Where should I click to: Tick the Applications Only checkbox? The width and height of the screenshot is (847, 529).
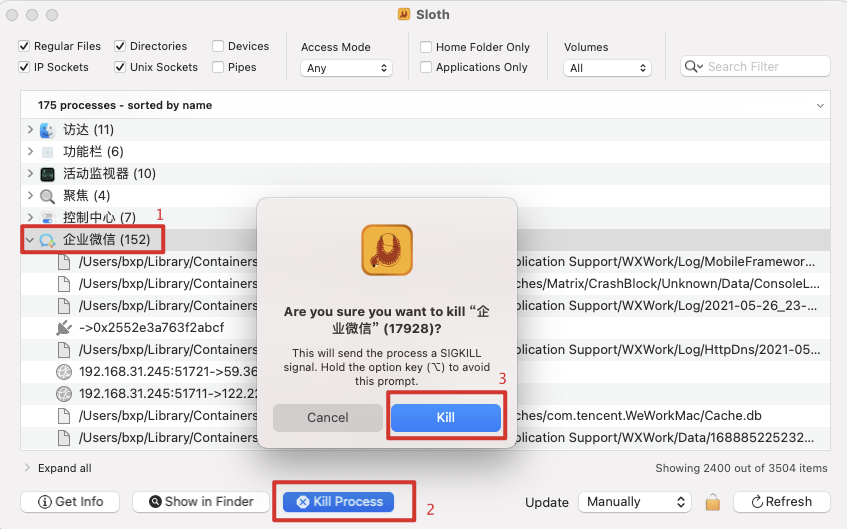426,67
